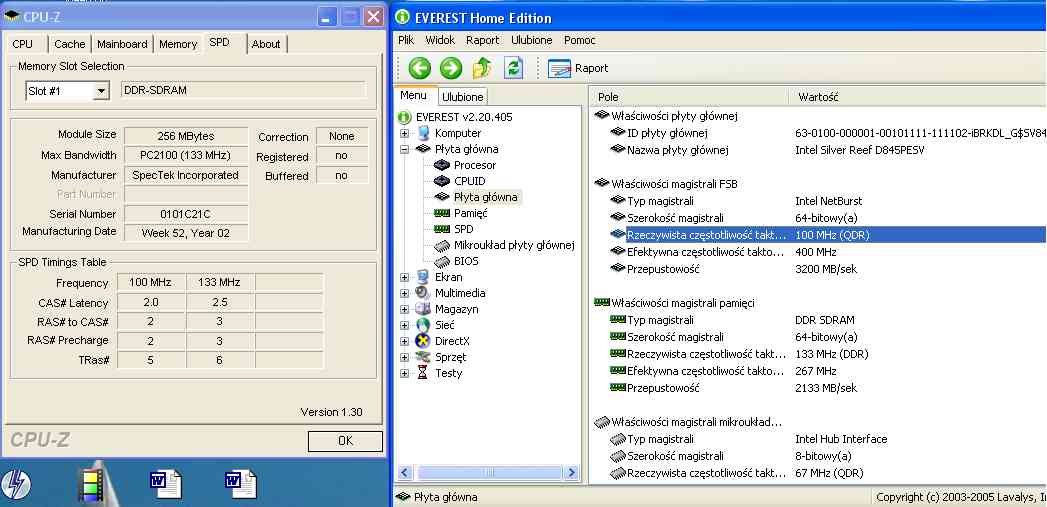Expand the Sieć tree node
The image size is (1047, 507).
(x=405, y=325)
